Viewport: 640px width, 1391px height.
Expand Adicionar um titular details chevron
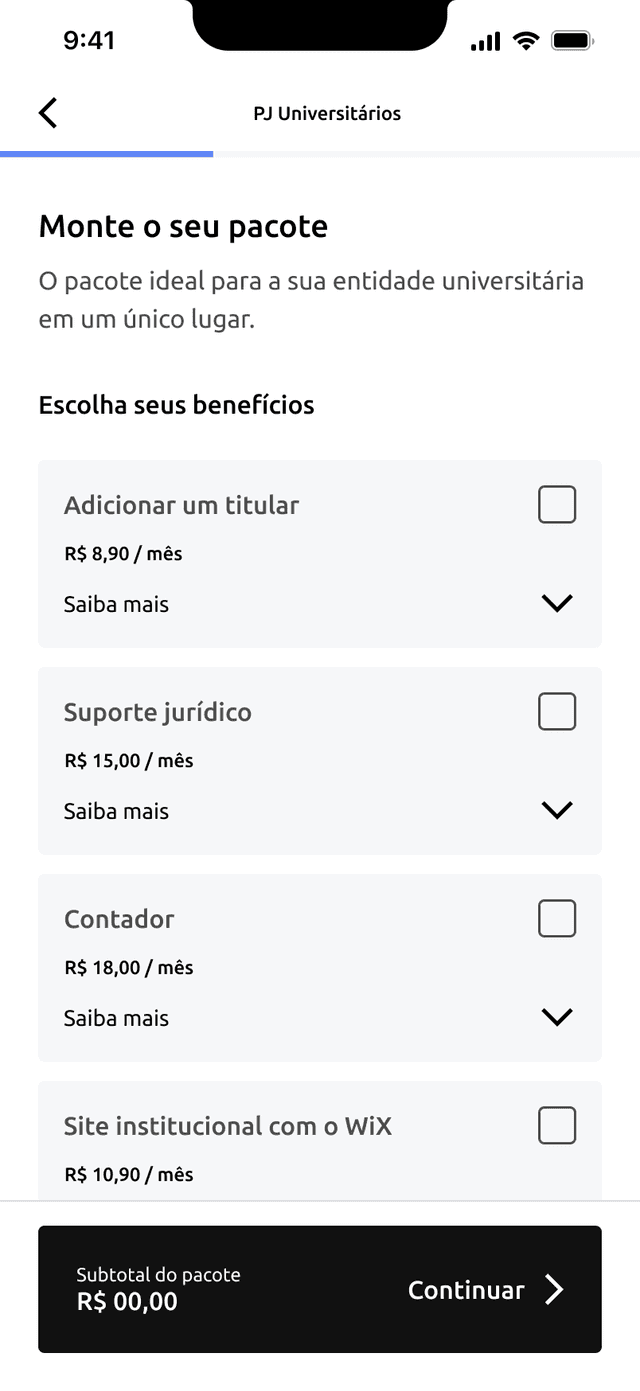(556, 603)
